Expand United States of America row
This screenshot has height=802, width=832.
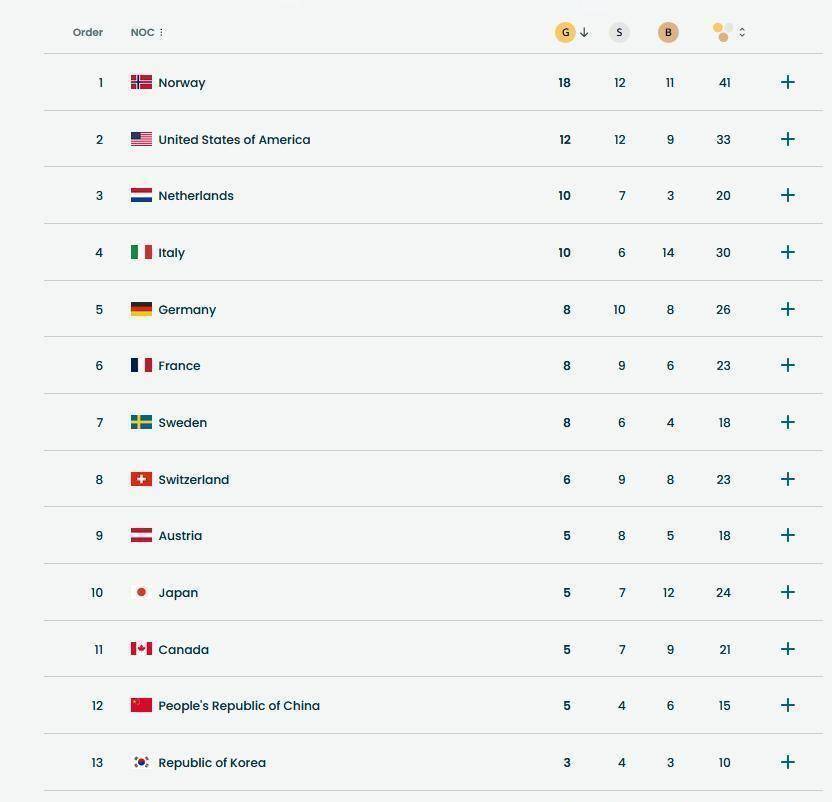(x=788, y=139)
